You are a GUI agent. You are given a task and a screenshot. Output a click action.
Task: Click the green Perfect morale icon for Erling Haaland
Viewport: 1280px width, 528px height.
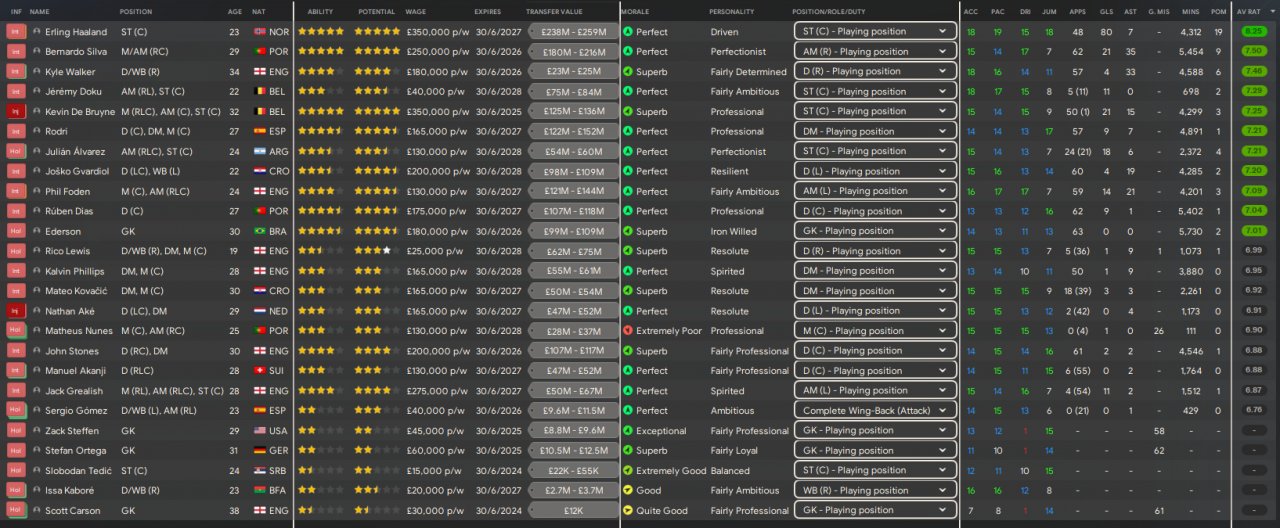[x=628, y=31]
